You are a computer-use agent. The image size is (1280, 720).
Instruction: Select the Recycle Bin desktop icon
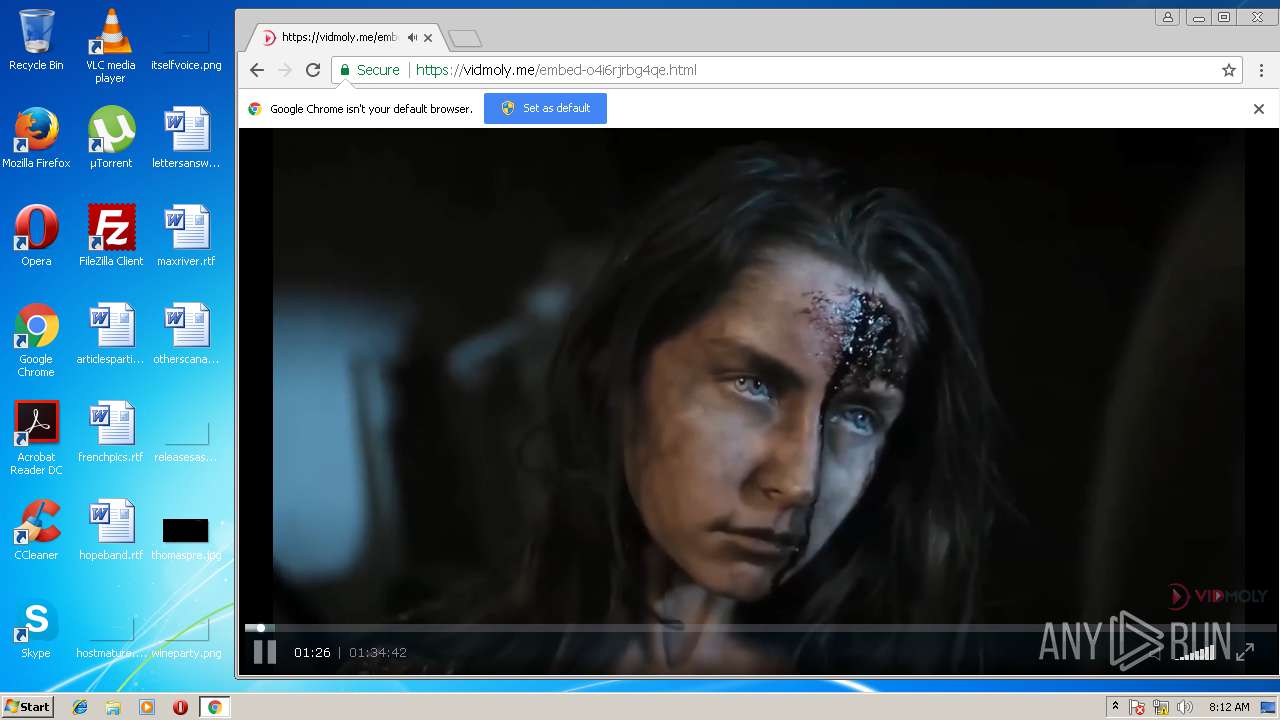[x=36, y=40]
